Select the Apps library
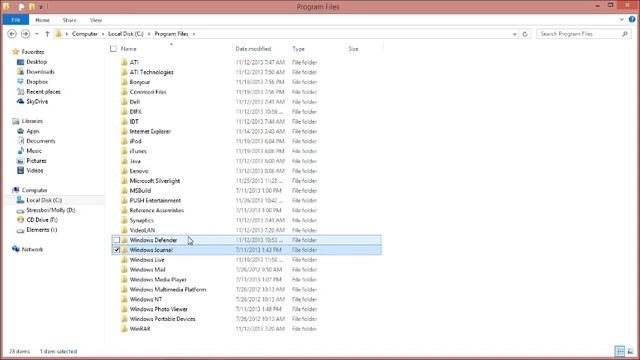 (x=33, y=131)
